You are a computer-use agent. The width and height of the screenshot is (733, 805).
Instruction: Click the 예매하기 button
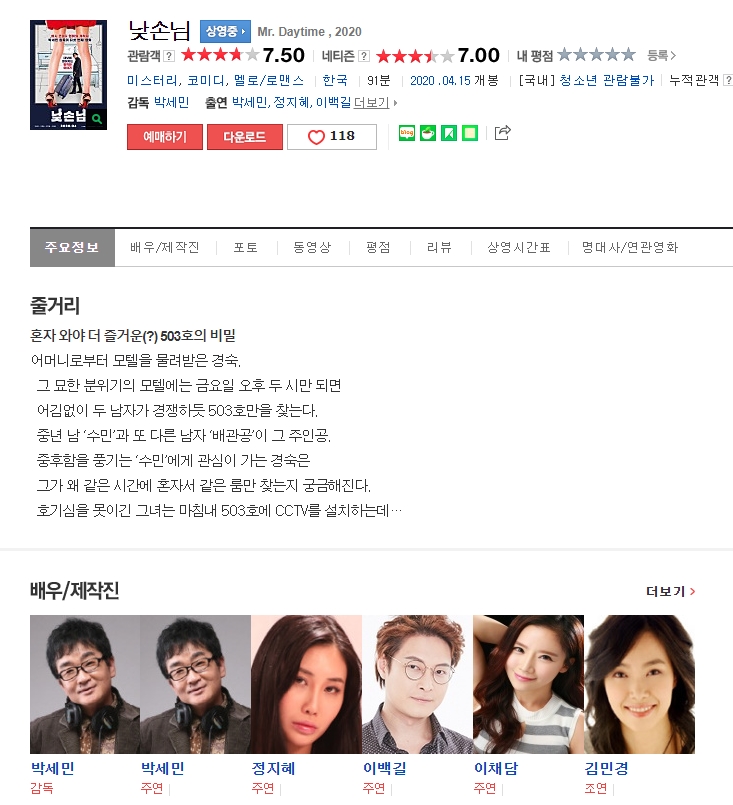click(165, 137)
